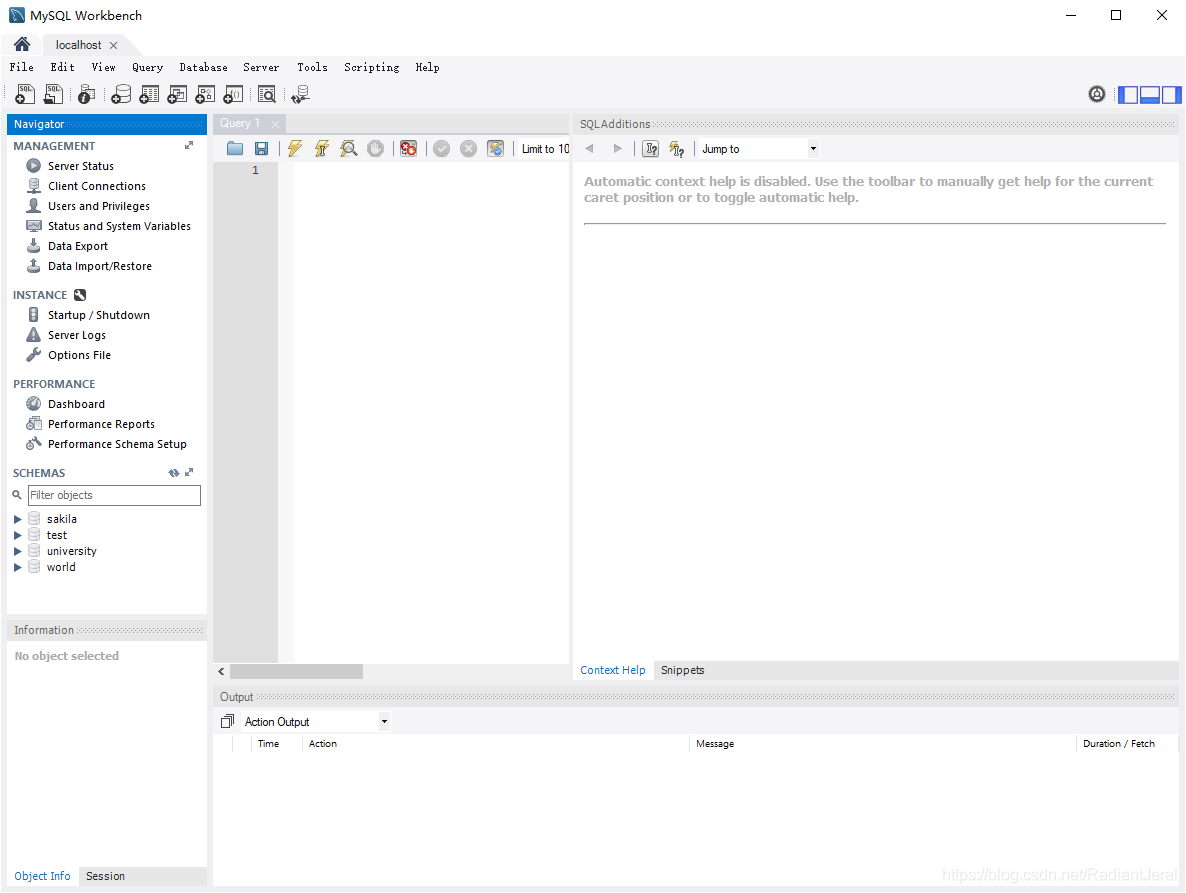Image resolution: width=1186 pixels, height=893 pixels.
Task: Open Workbench preferences gear icon
Action: pos(1097,94)
